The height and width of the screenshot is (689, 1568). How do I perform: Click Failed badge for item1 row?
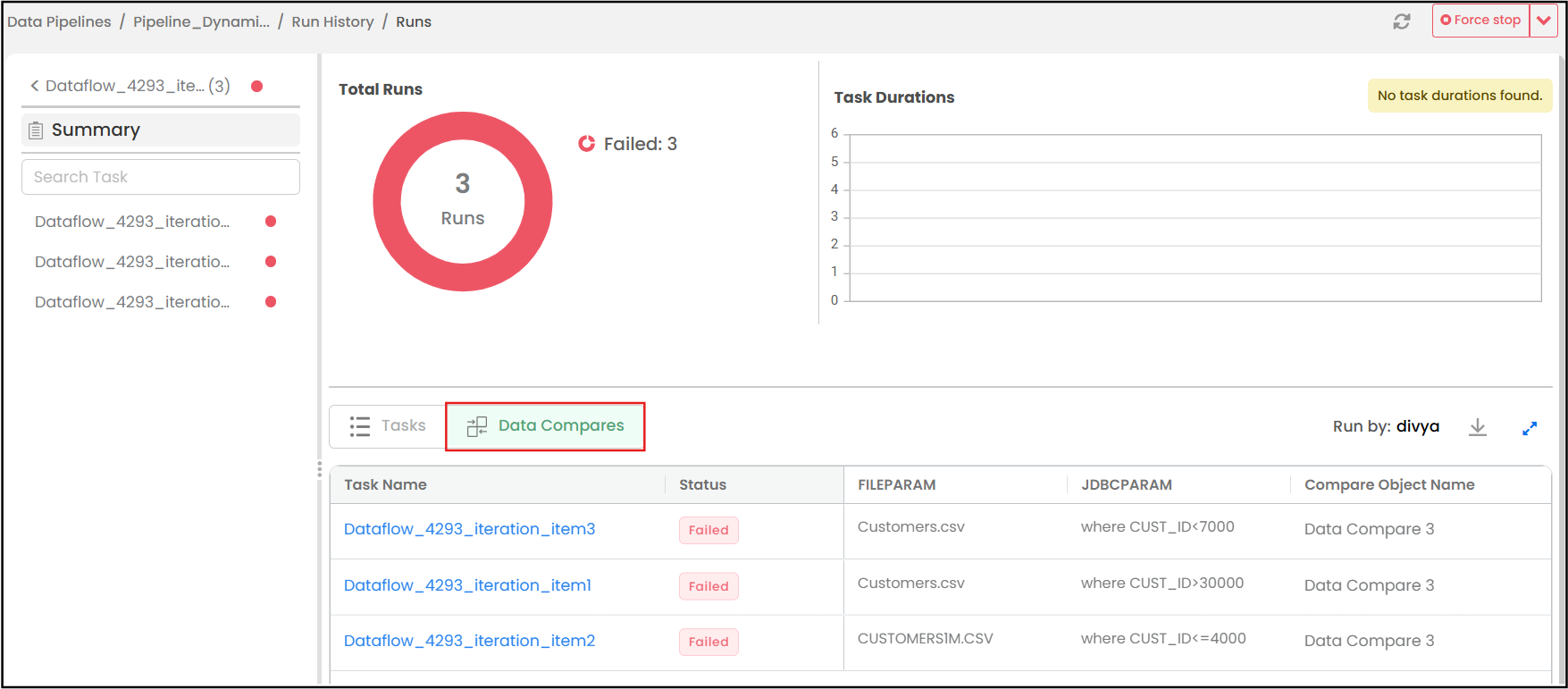[709, 586]
